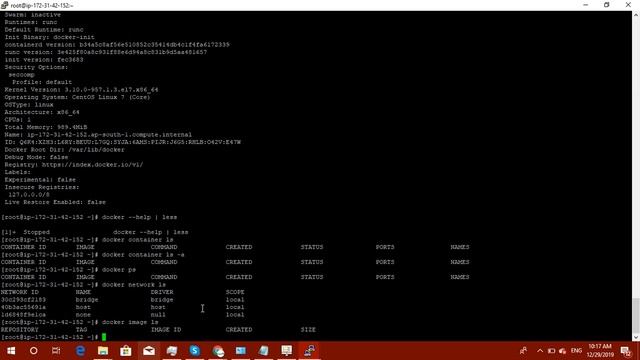Click network ID "40b3ac55491a"
640x360 pixels.
click(x=23, y=307)
